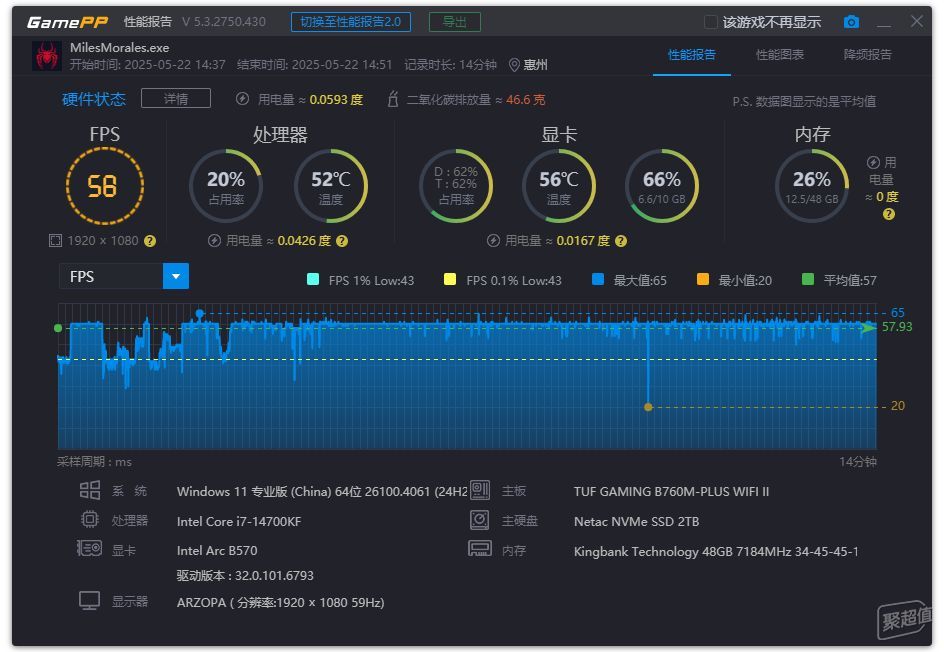Image resolution: width=944 pixels, height=652 pixels.
Task: Click the 26% memory usage gauge
Action: click(812, 186)
